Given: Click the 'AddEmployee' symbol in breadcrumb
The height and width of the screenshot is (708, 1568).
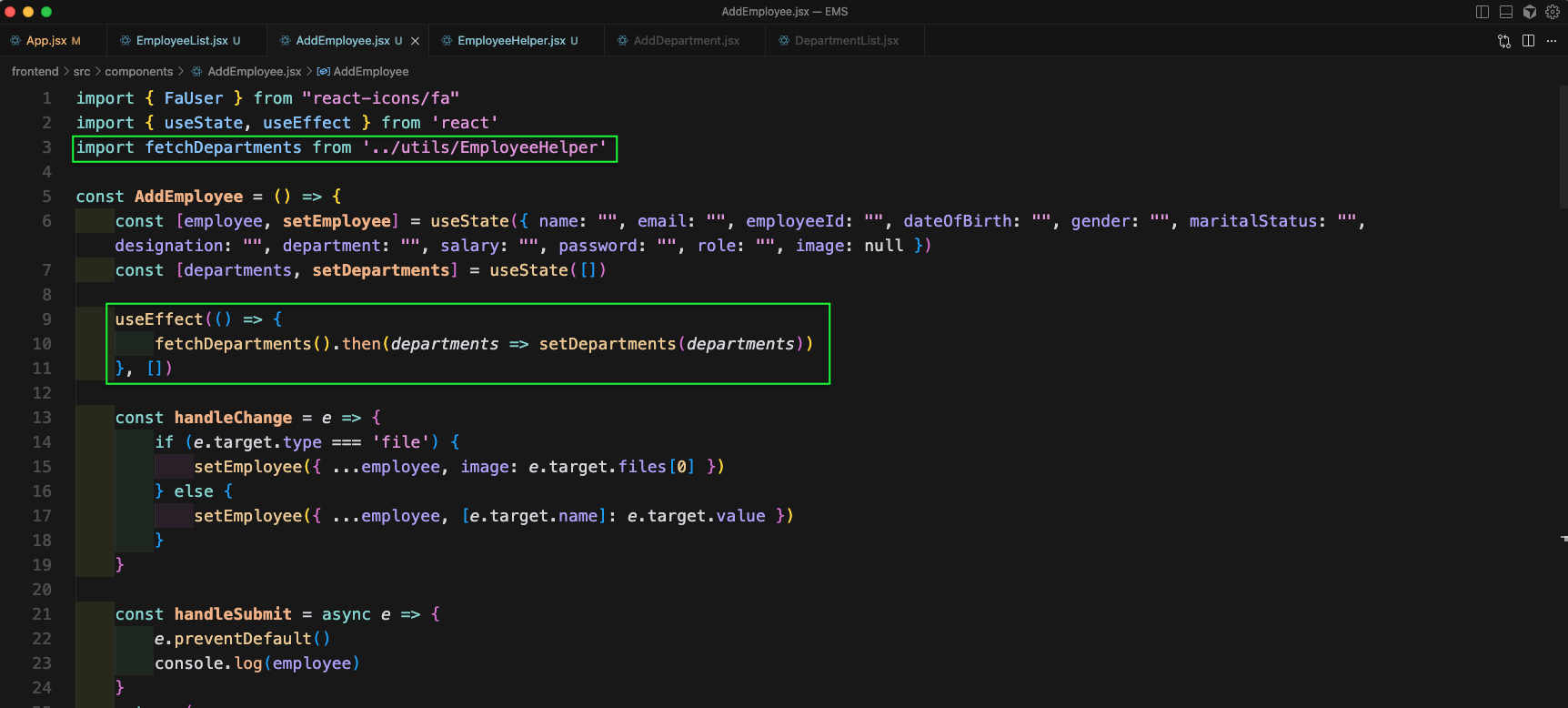Looking at the screenshot, I should click(x=371, y=72).
